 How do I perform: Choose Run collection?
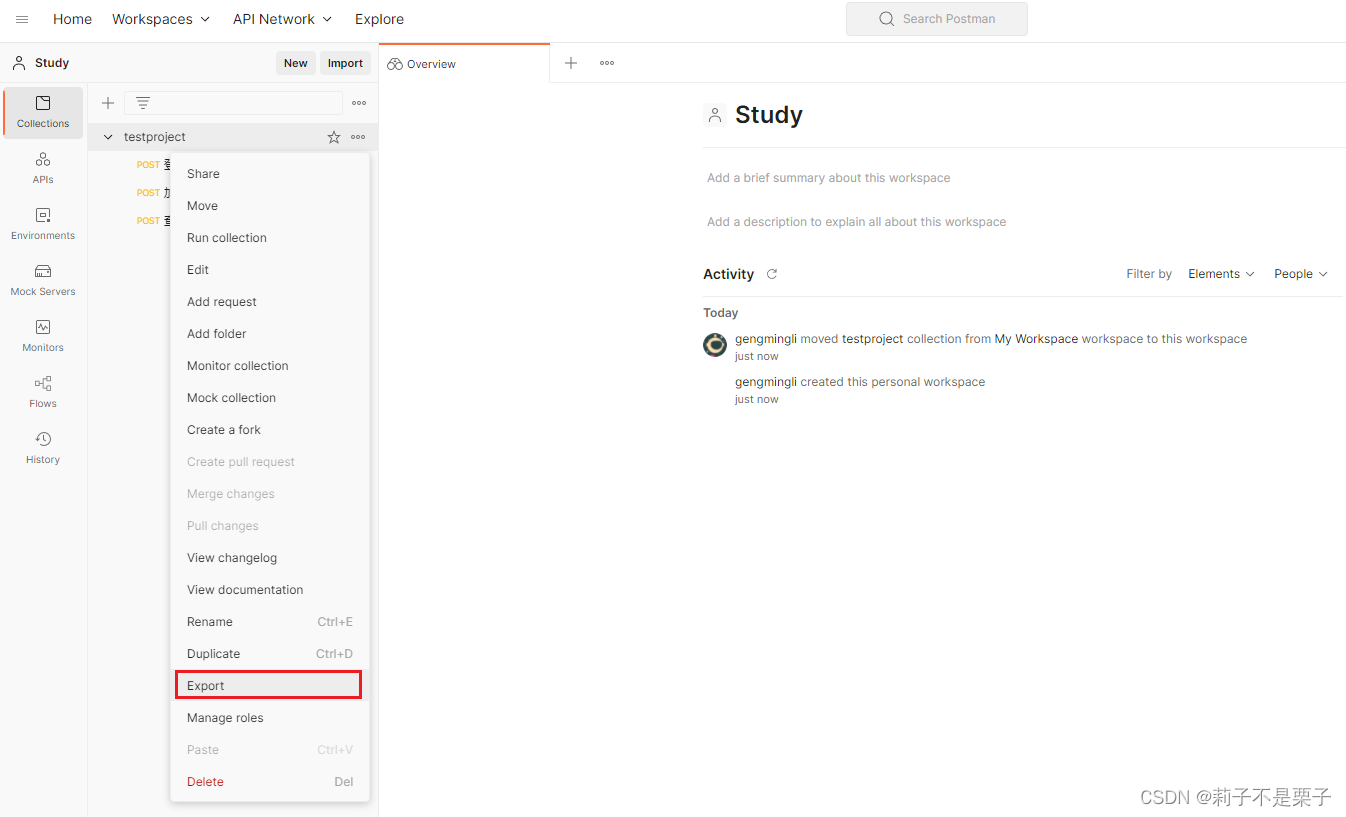pos(270,238)
